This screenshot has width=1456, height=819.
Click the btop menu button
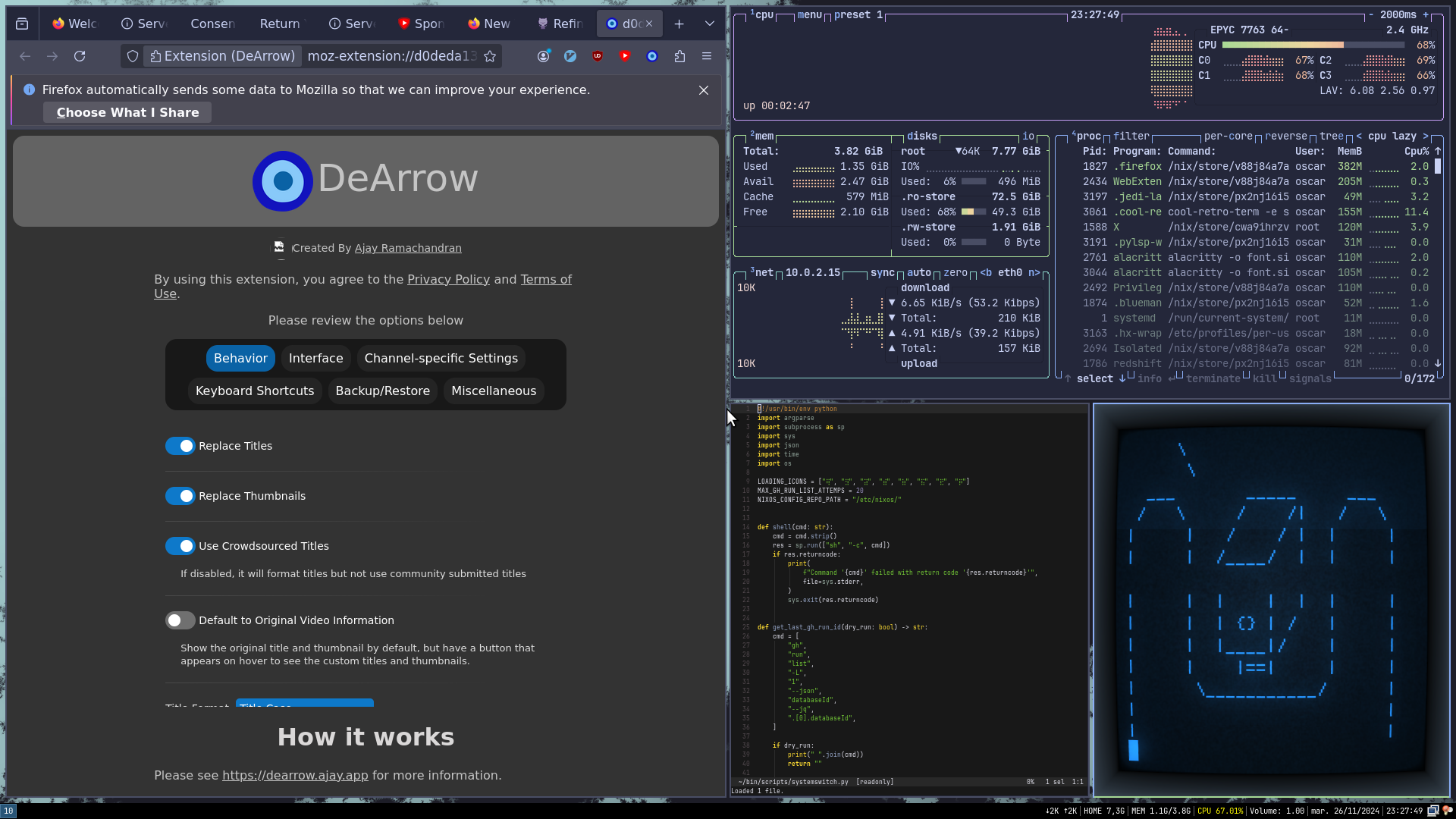(810, 15)
